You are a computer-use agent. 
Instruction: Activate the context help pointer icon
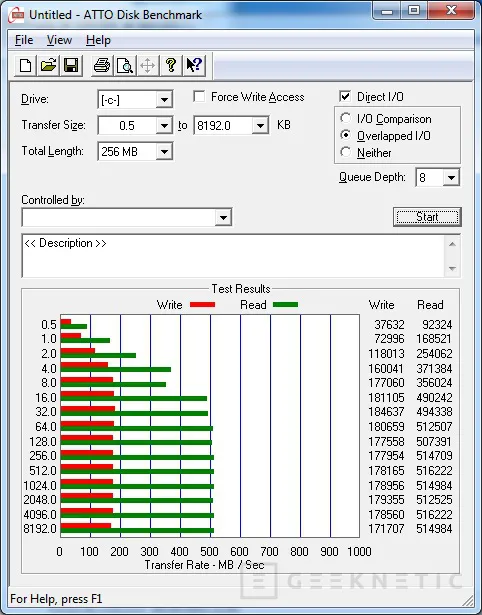[x=194, y=65]
